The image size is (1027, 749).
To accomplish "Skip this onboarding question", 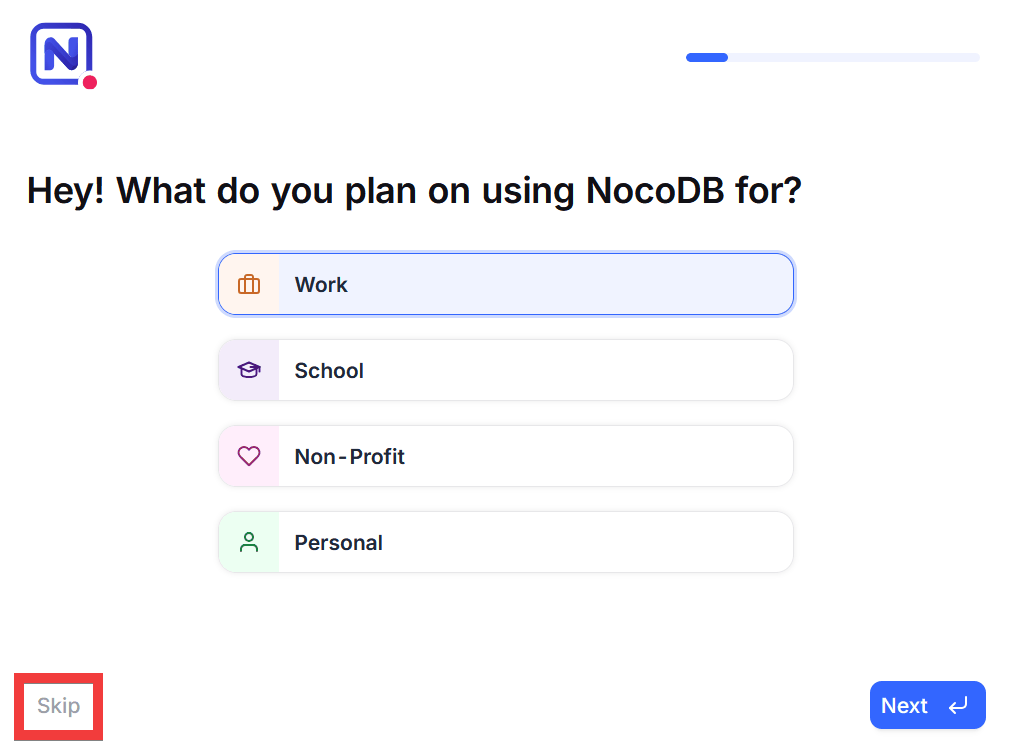I will pyautogui.click(x=58, y=706).
